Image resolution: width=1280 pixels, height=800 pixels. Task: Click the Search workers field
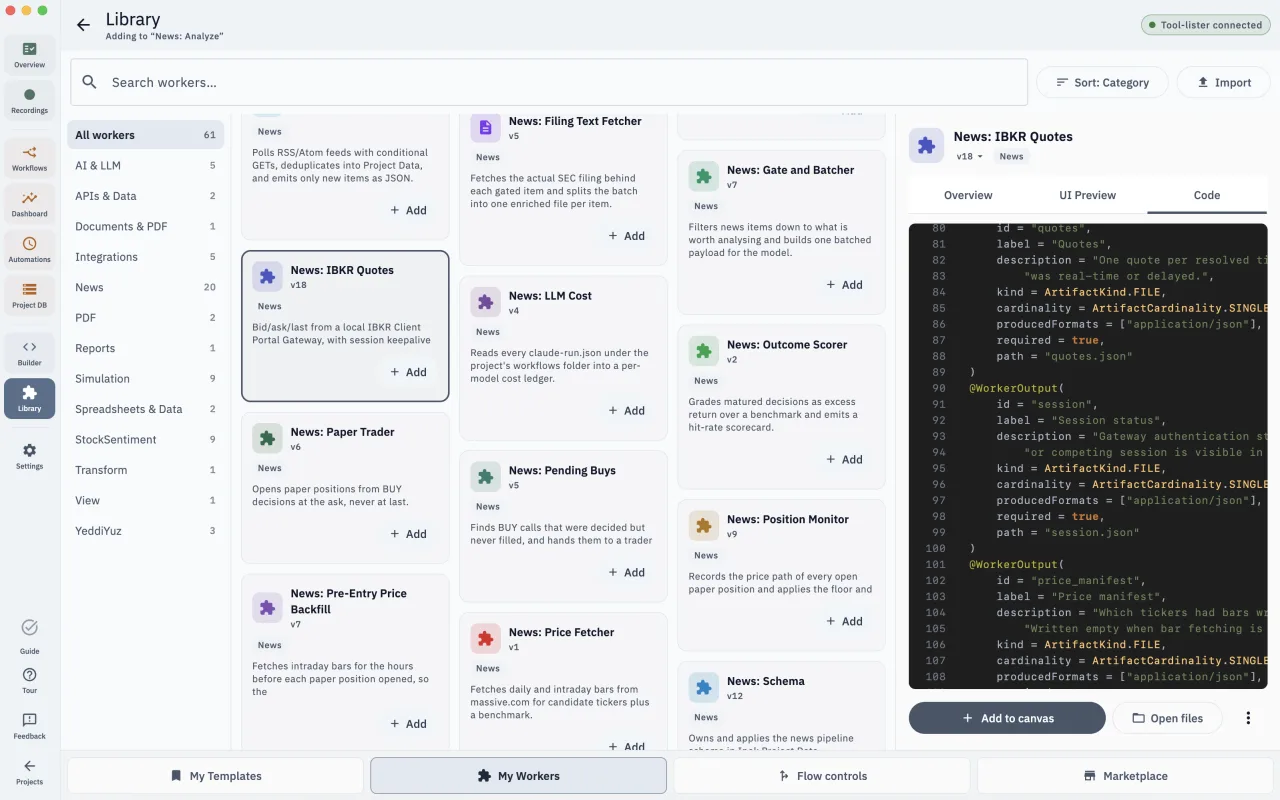(549, 82)
